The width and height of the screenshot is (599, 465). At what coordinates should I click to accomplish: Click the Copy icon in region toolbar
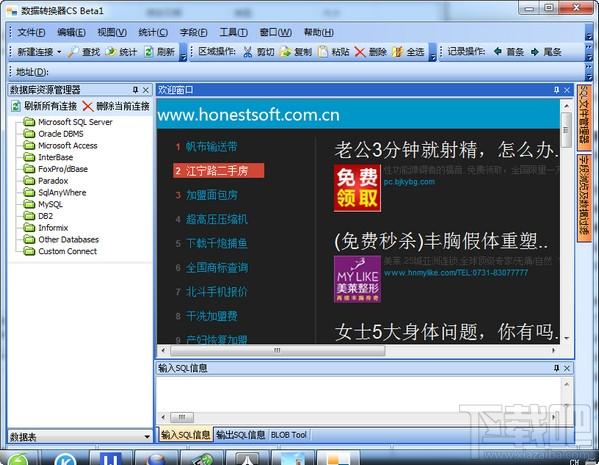click(285, 52)
